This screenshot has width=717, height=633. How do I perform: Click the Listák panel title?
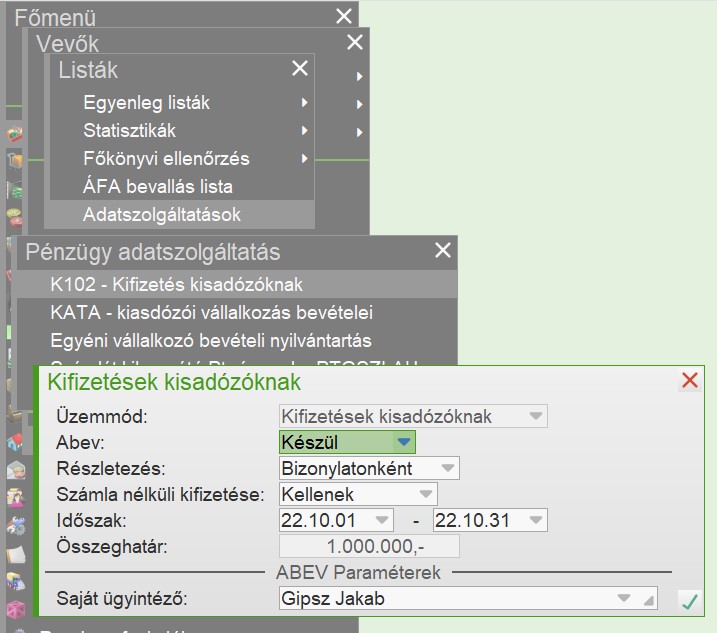point(88,70)
